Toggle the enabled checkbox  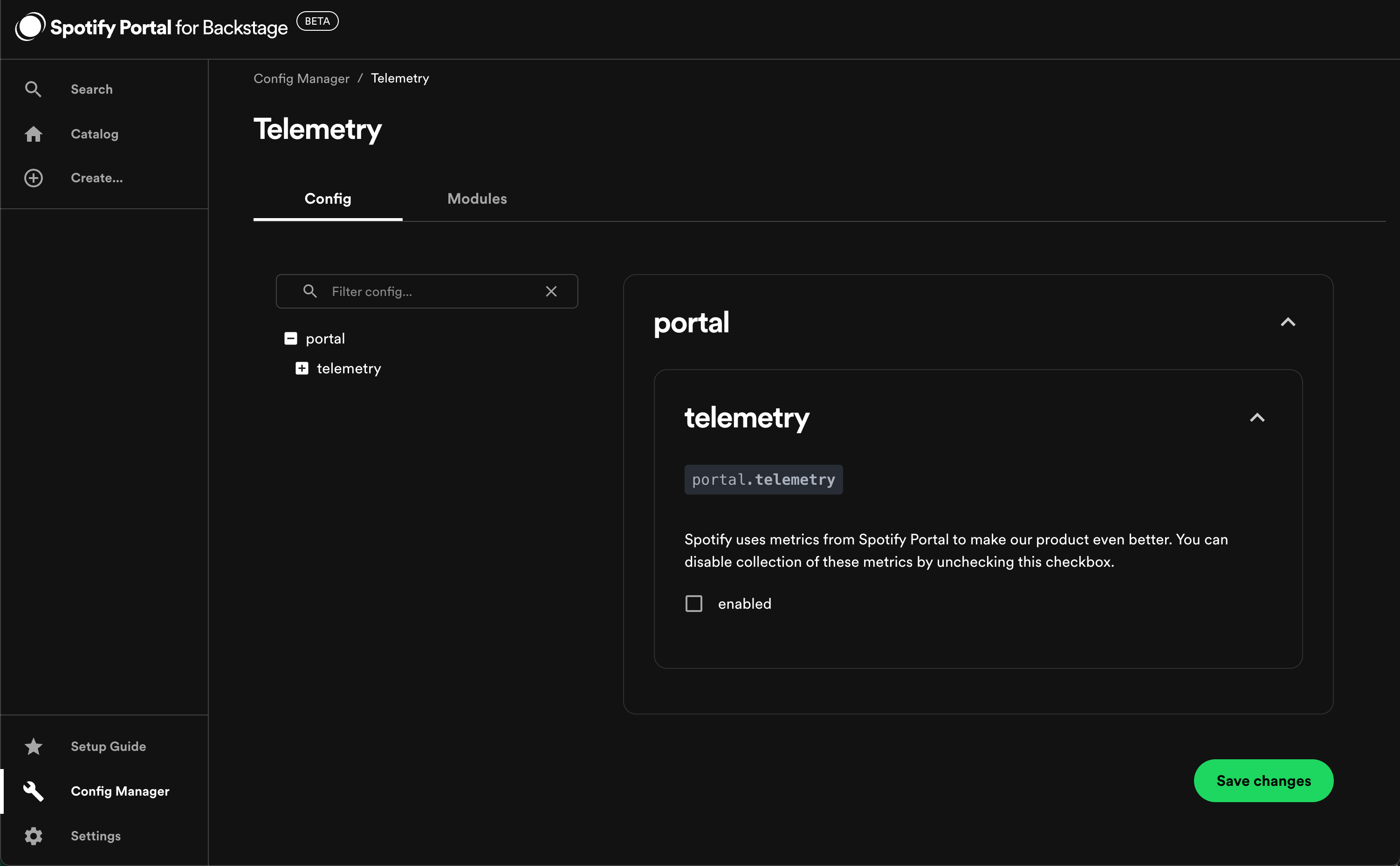(x=693, y=603)
